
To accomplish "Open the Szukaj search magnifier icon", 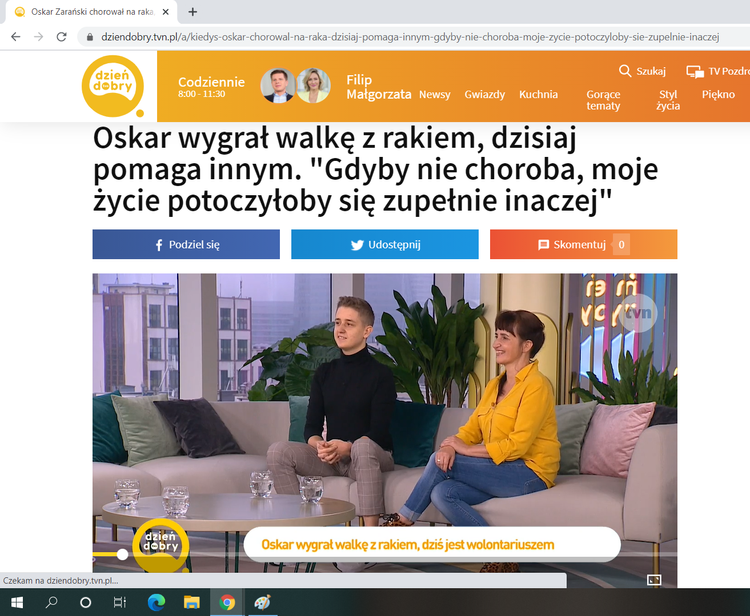I will point(625,71).
